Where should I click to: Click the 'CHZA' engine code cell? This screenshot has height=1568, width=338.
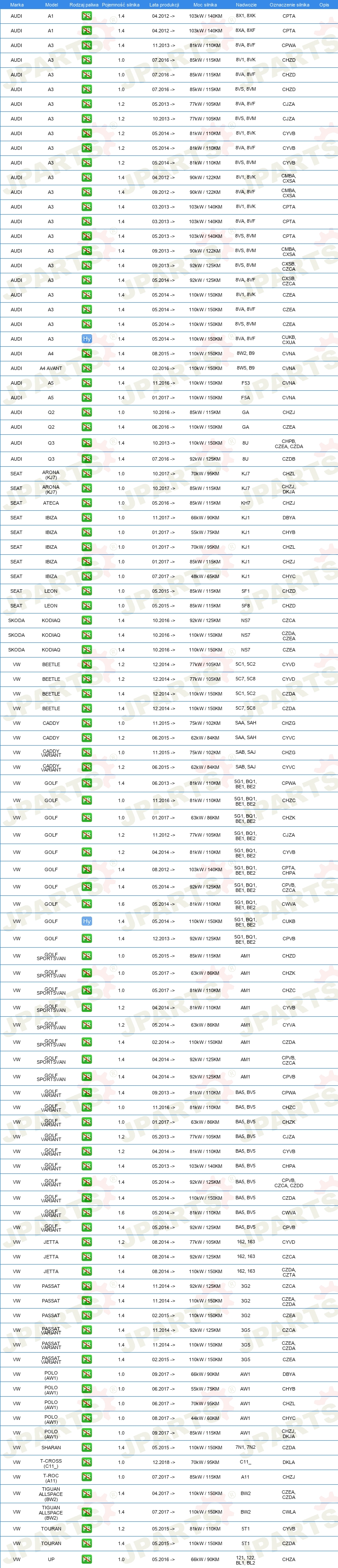[289, 1559]
